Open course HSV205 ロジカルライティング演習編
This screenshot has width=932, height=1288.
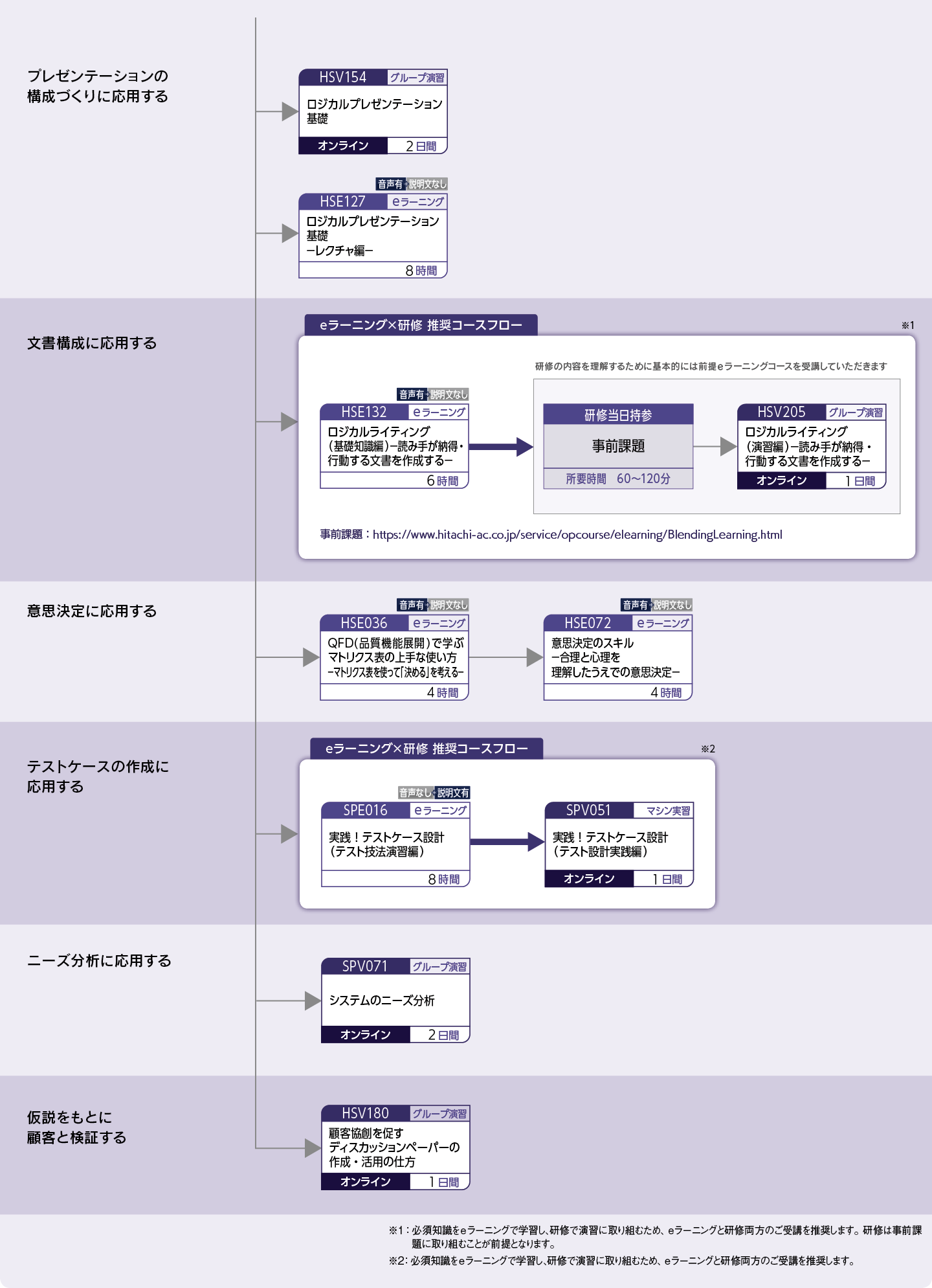coord(812,446)
